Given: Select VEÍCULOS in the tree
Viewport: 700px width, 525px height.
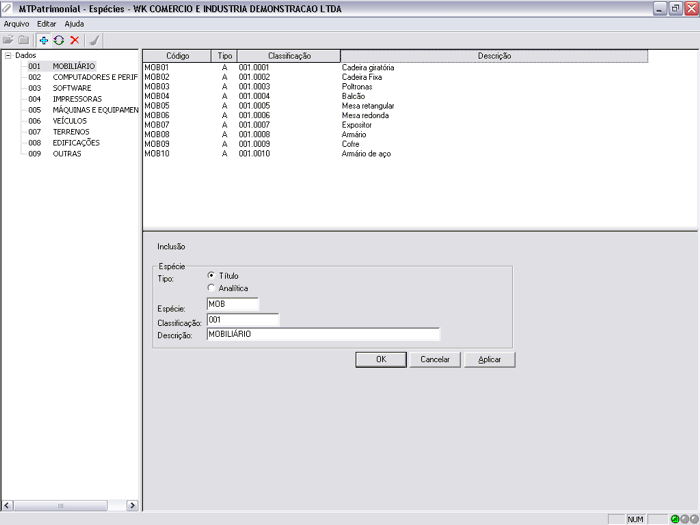Looking at the screenshot, I should 70,121.
